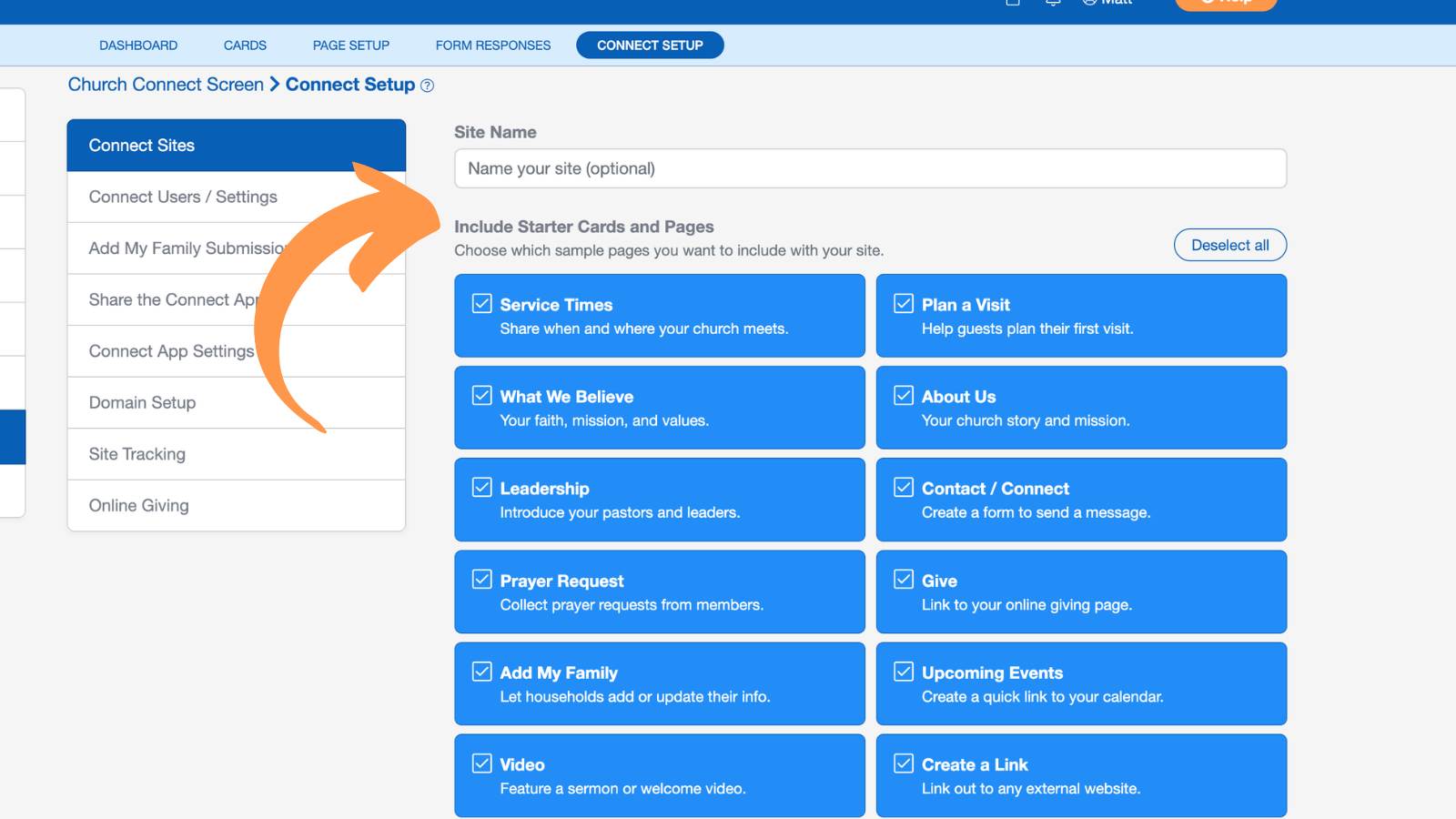Uncheck the What We Believe checkbox
Screen dimensions: 1456x819
click(x=482, y=396)
